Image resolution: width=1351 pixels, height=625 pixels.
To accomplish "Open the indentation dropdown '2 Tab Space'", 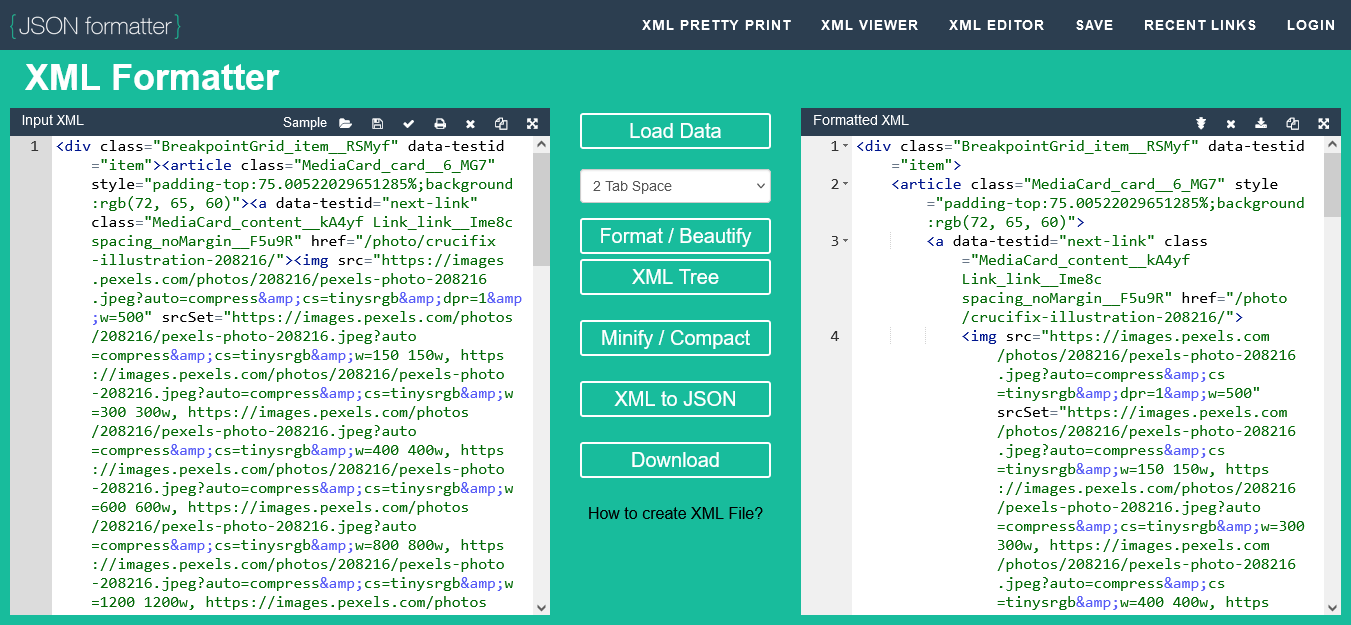I will coord(675,186).
